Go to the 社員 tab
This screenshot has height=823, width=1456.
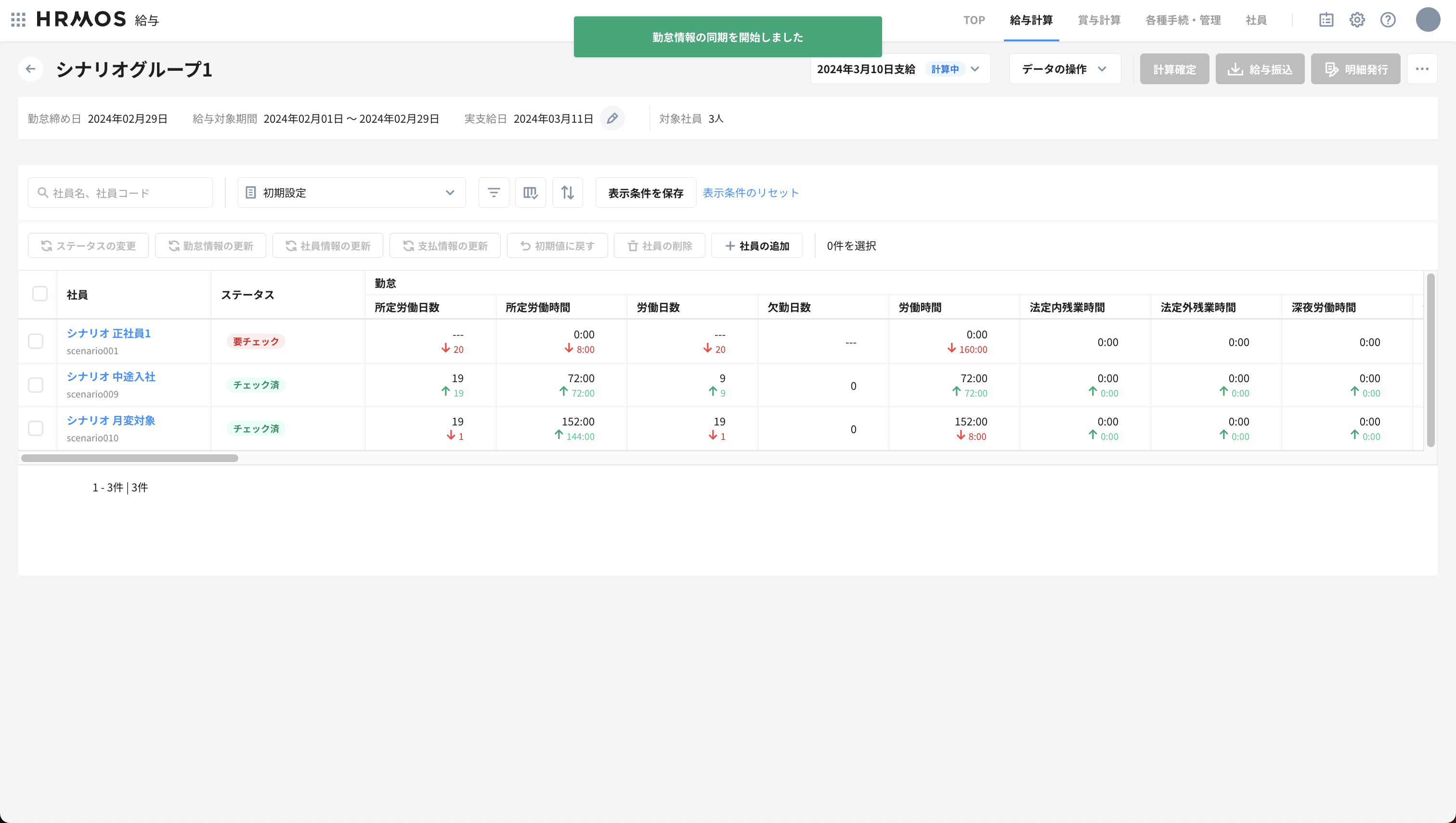(x=1256, y=20)
